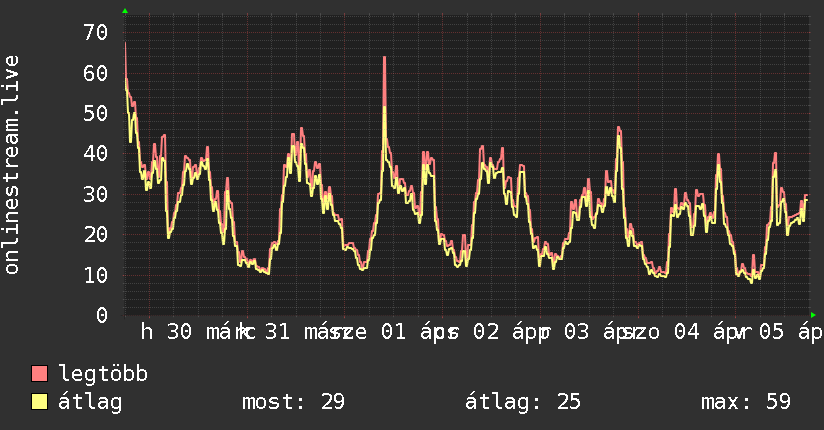The image size is (824, 430).
Task: Click the x-axis date label 04
Action: click(x=687, y=332)
